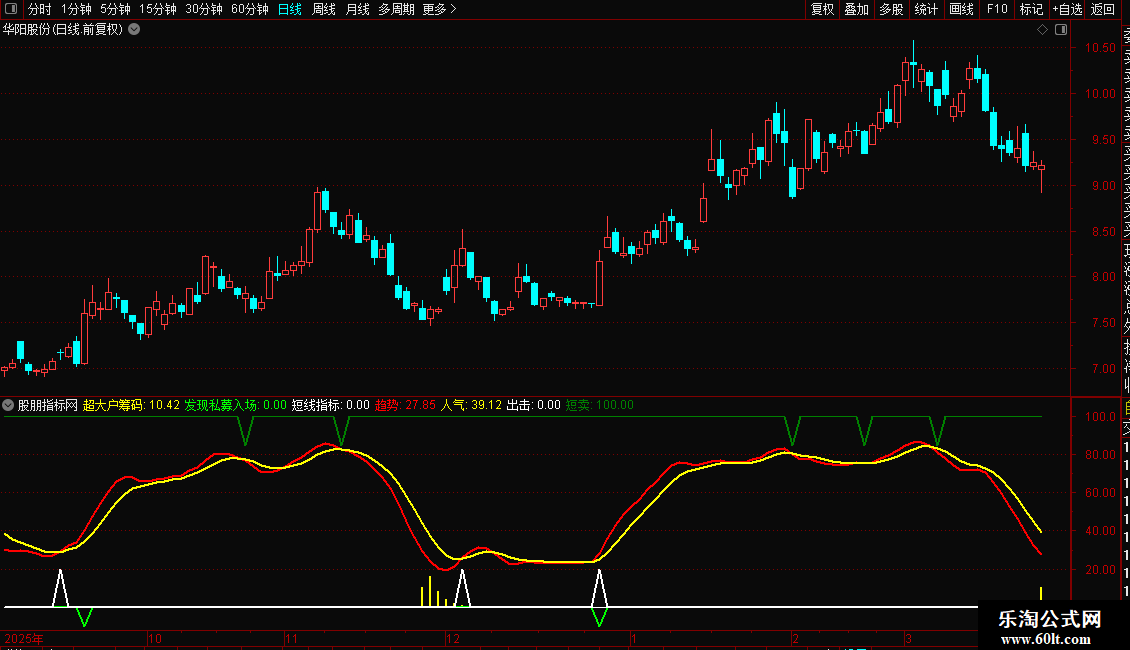This screenshot has height=650, width=1130.
Task: Click the 返回 back button
Action: [1103, 9]
